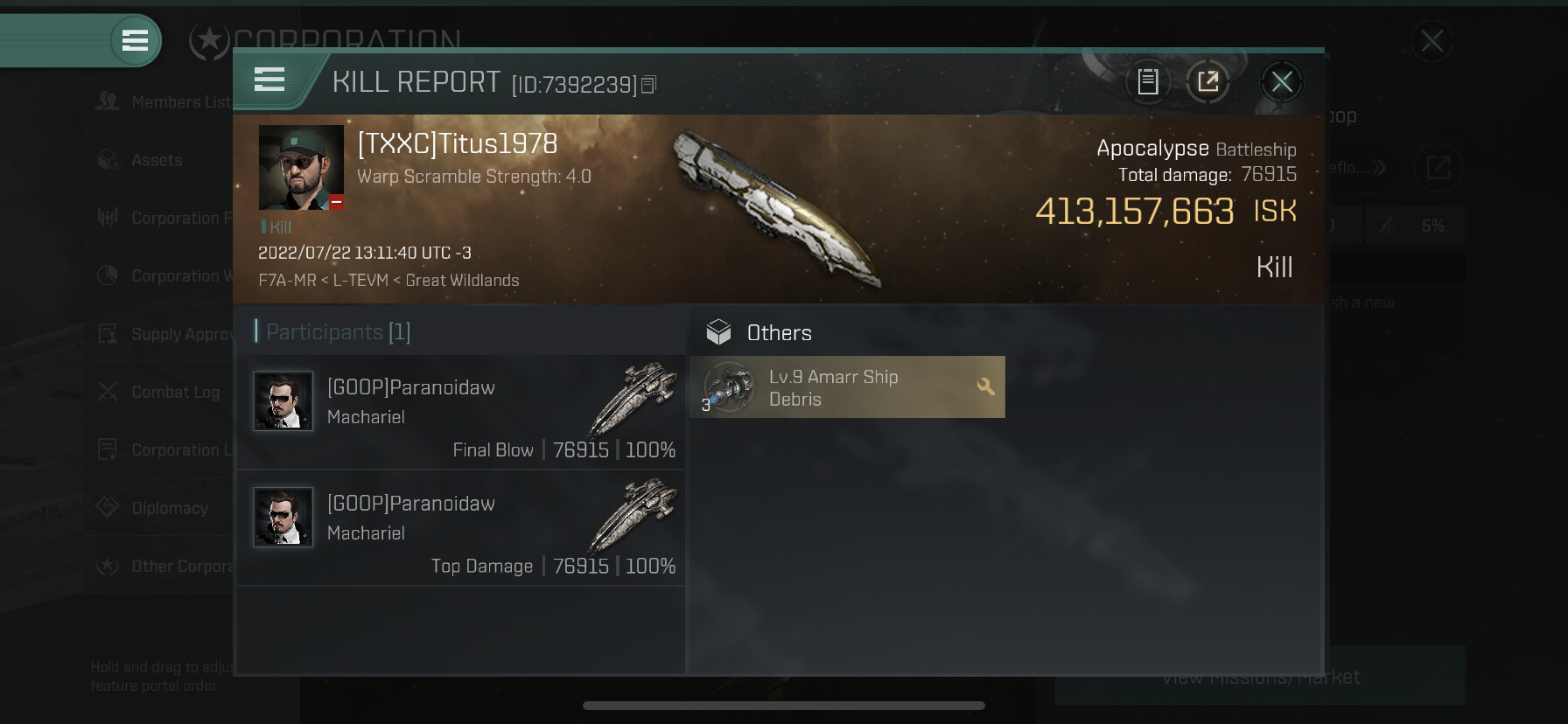Close the Corporation panel behind the report
This screenshot has height=724, width=1568.
coord(1431,41)
